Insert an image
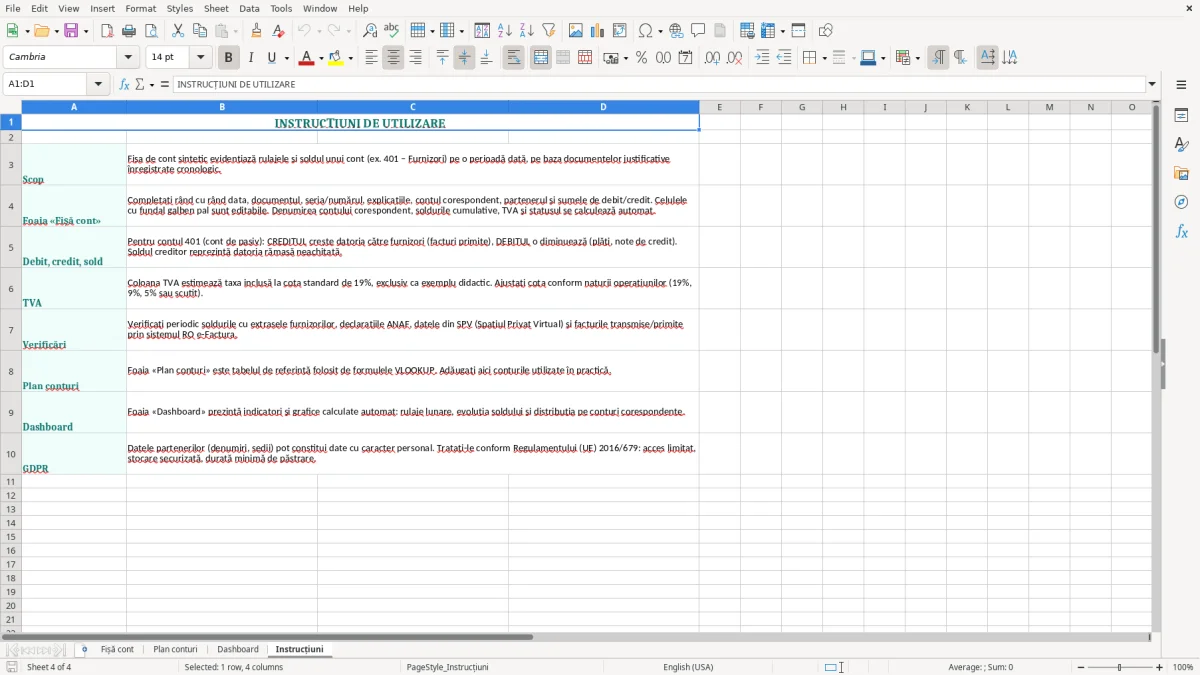1200x675 pixels. [x=576, y=31]
